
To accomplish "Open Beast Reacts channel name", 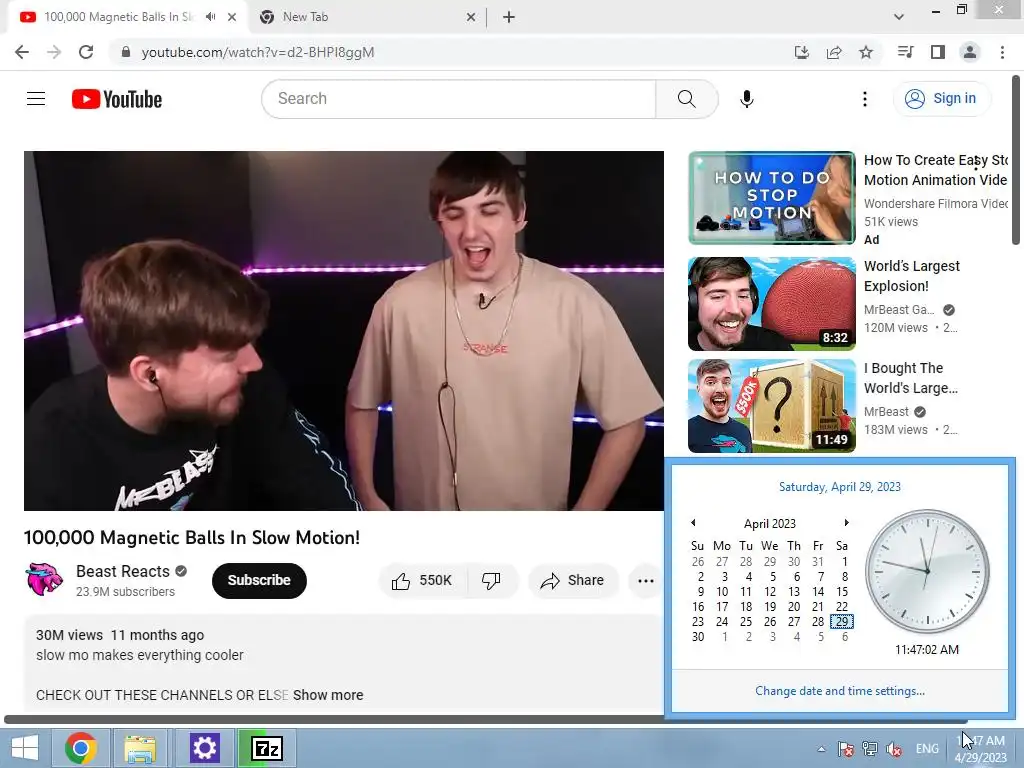I will pyautogui.click(x=123, y=571).
